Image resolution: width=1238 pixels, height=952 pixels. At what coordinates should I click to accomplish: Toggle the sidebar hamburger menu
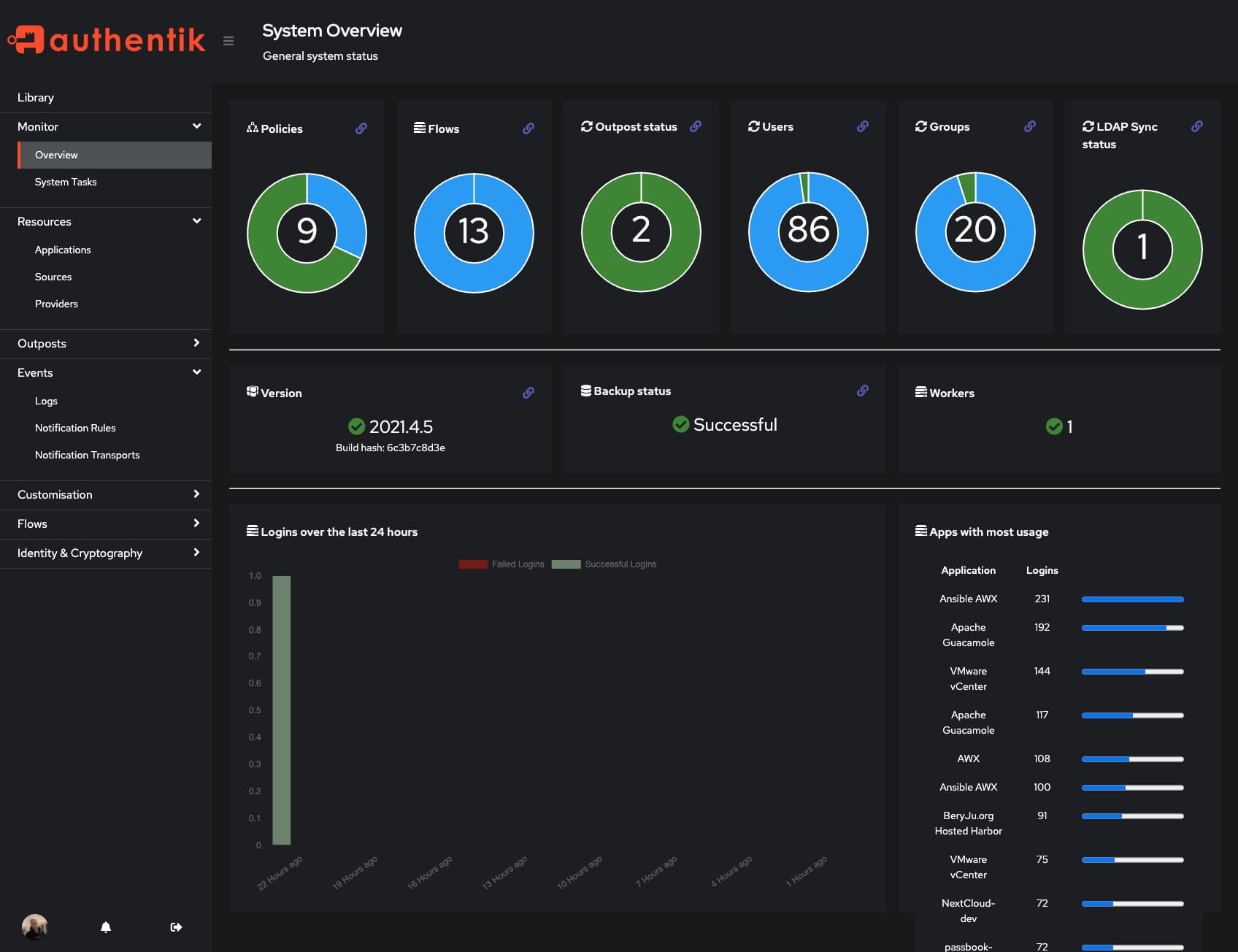click(x=228, y=41)
